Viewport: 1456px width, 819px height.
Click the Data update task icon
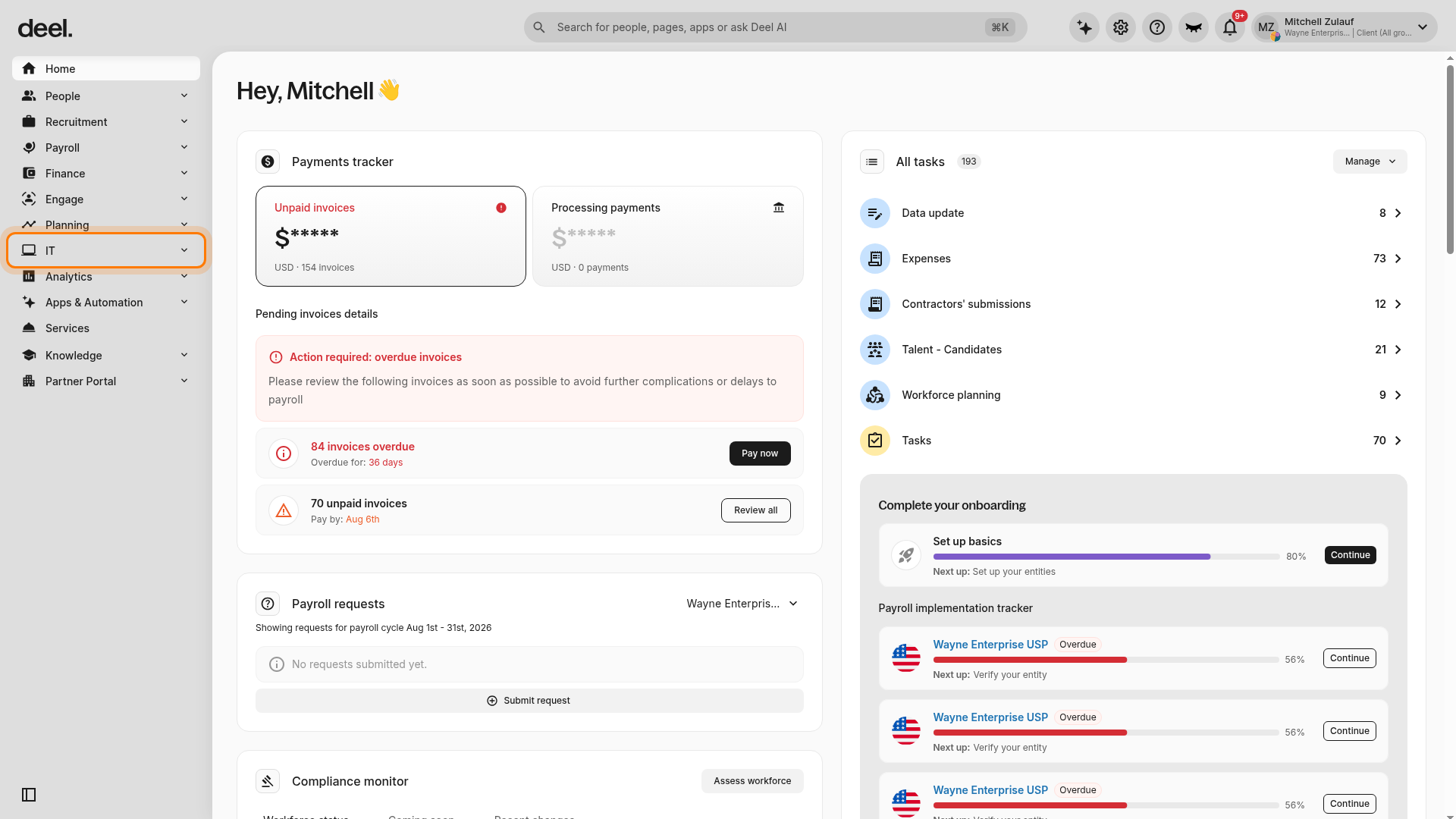875,213
